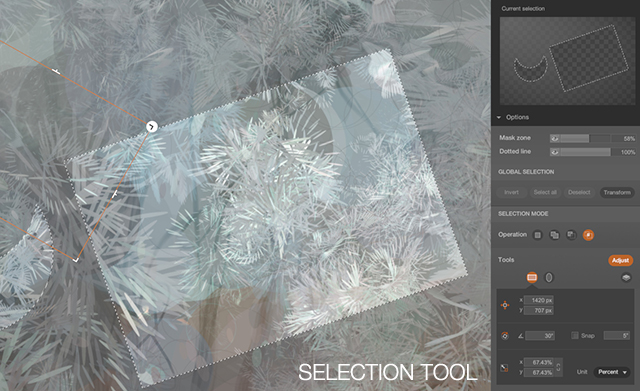Click the Invert selection button
The image size is (640, 391).
coord(511,192)
